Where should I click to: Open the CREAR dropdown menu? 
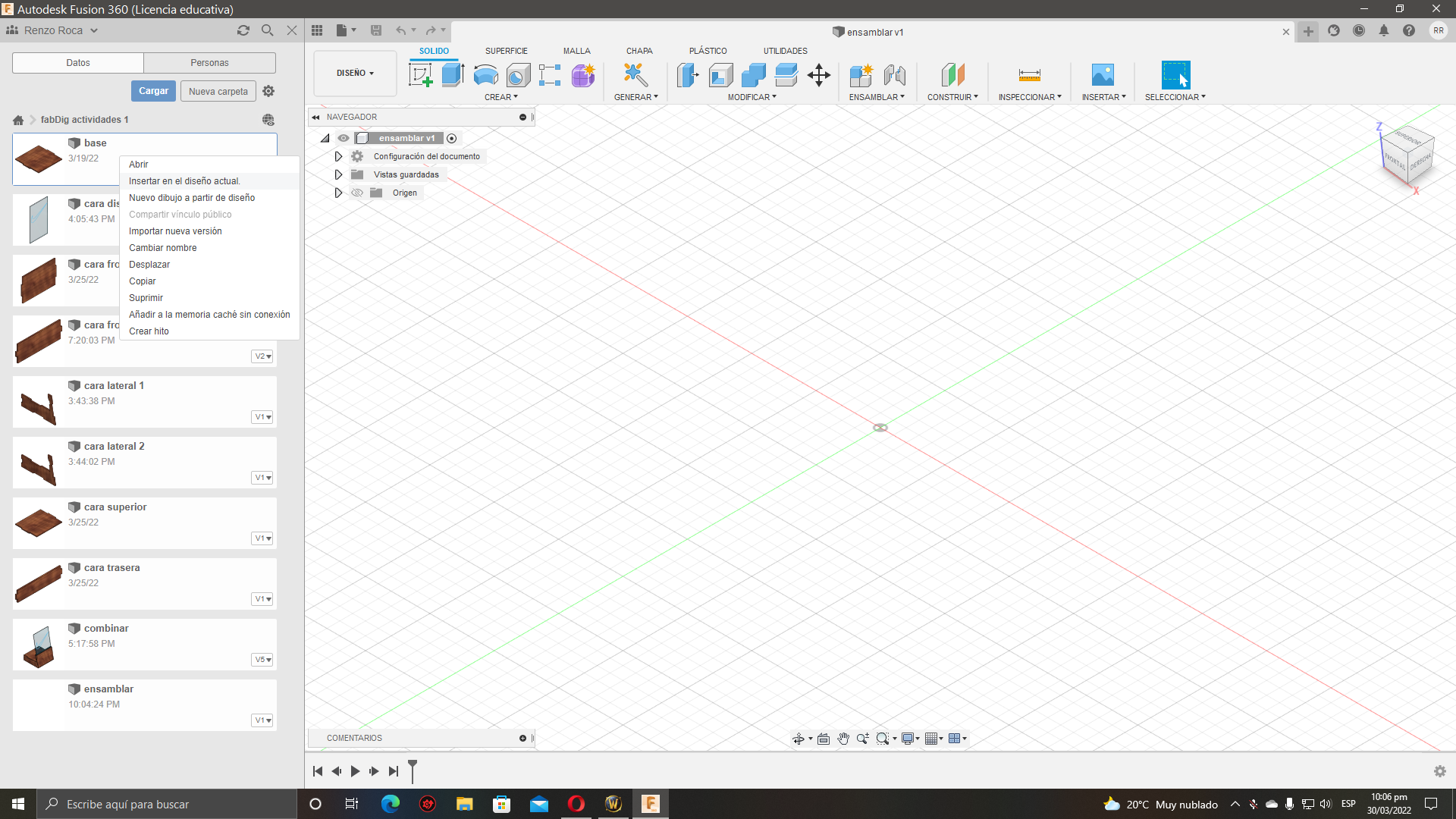(x=501, y=96)
